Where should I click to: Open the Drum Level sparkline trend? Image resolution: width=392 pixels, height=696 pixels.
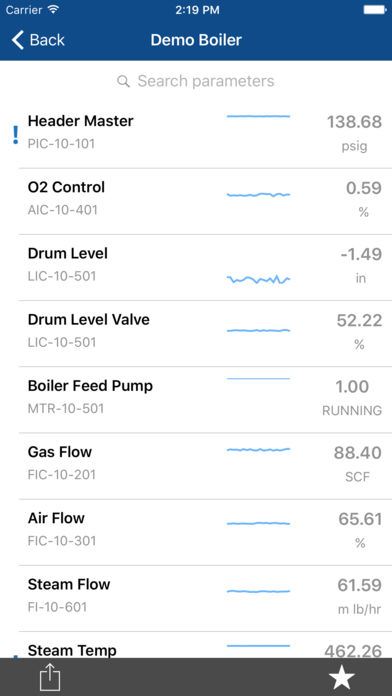(258, 279)
